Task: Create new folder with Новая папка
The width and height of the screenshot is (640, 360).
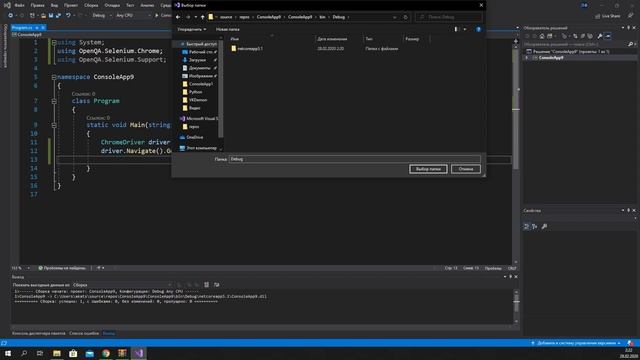Action: [x=227, y=29]
